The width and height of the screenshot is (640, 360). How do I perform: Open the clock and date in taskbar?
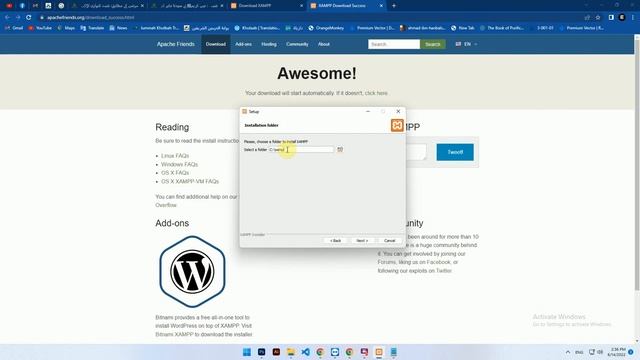pos(616,352)
